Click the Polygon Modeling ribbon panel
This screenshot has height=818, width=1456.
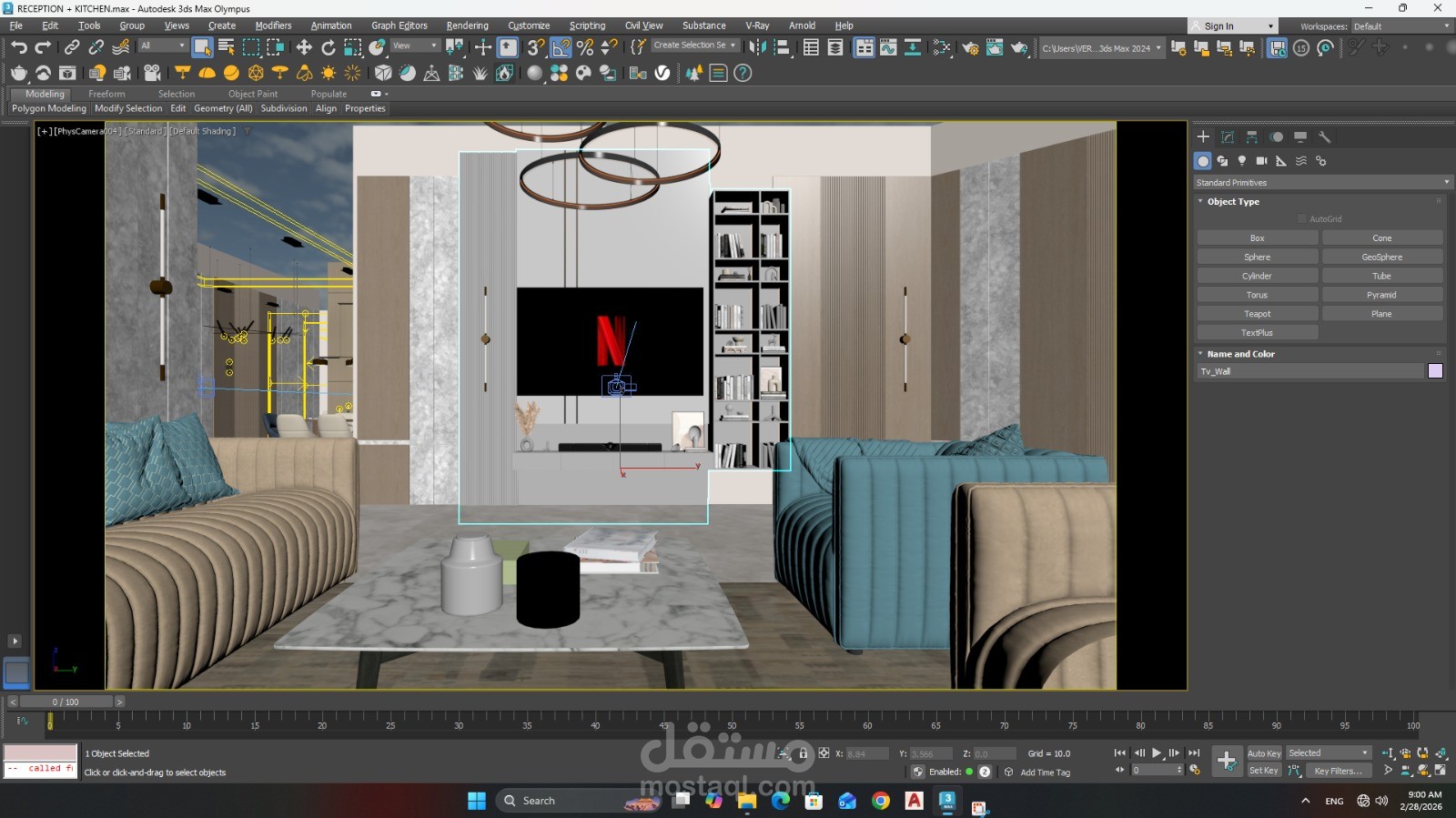(x=49, y=108)
